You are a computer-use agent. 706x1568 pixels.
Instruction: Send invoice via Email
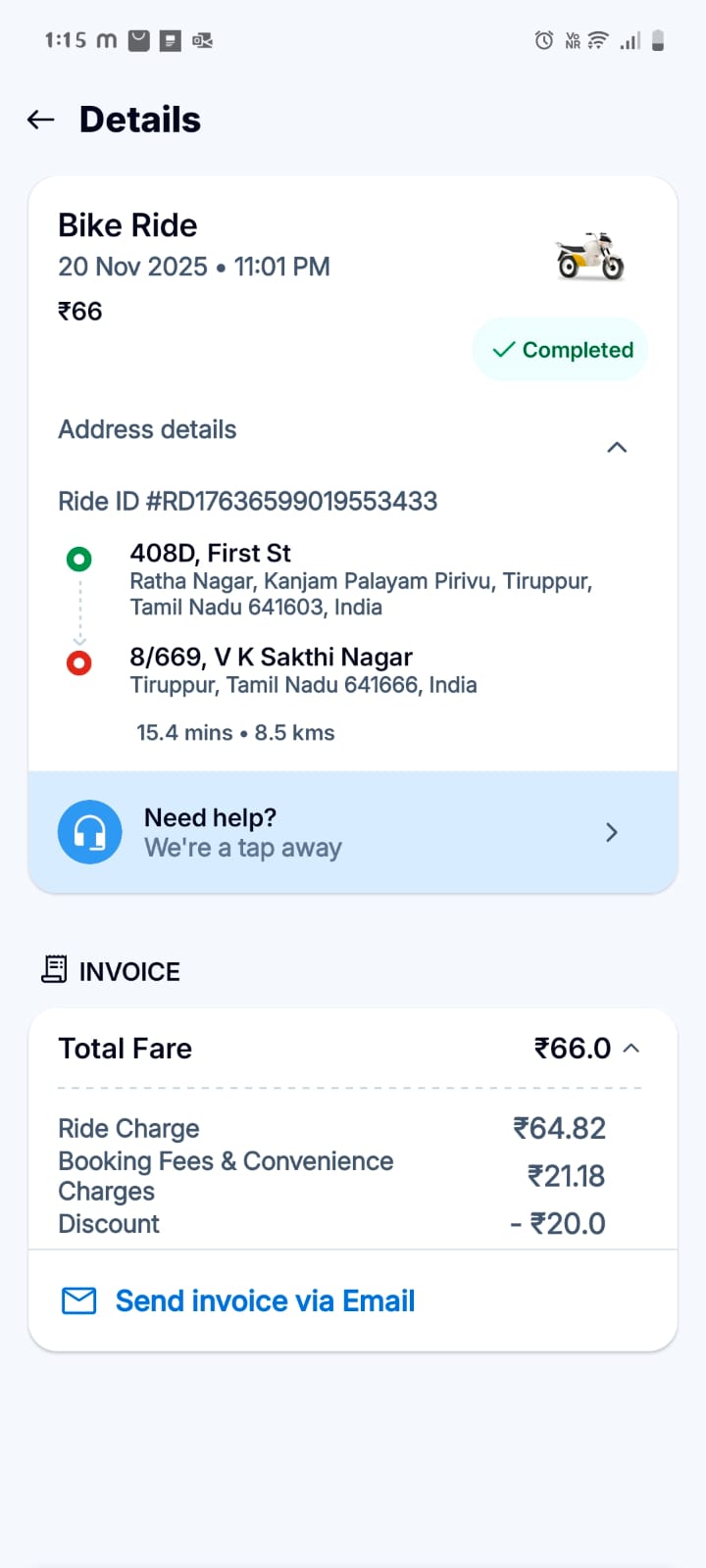point(265,1300)
